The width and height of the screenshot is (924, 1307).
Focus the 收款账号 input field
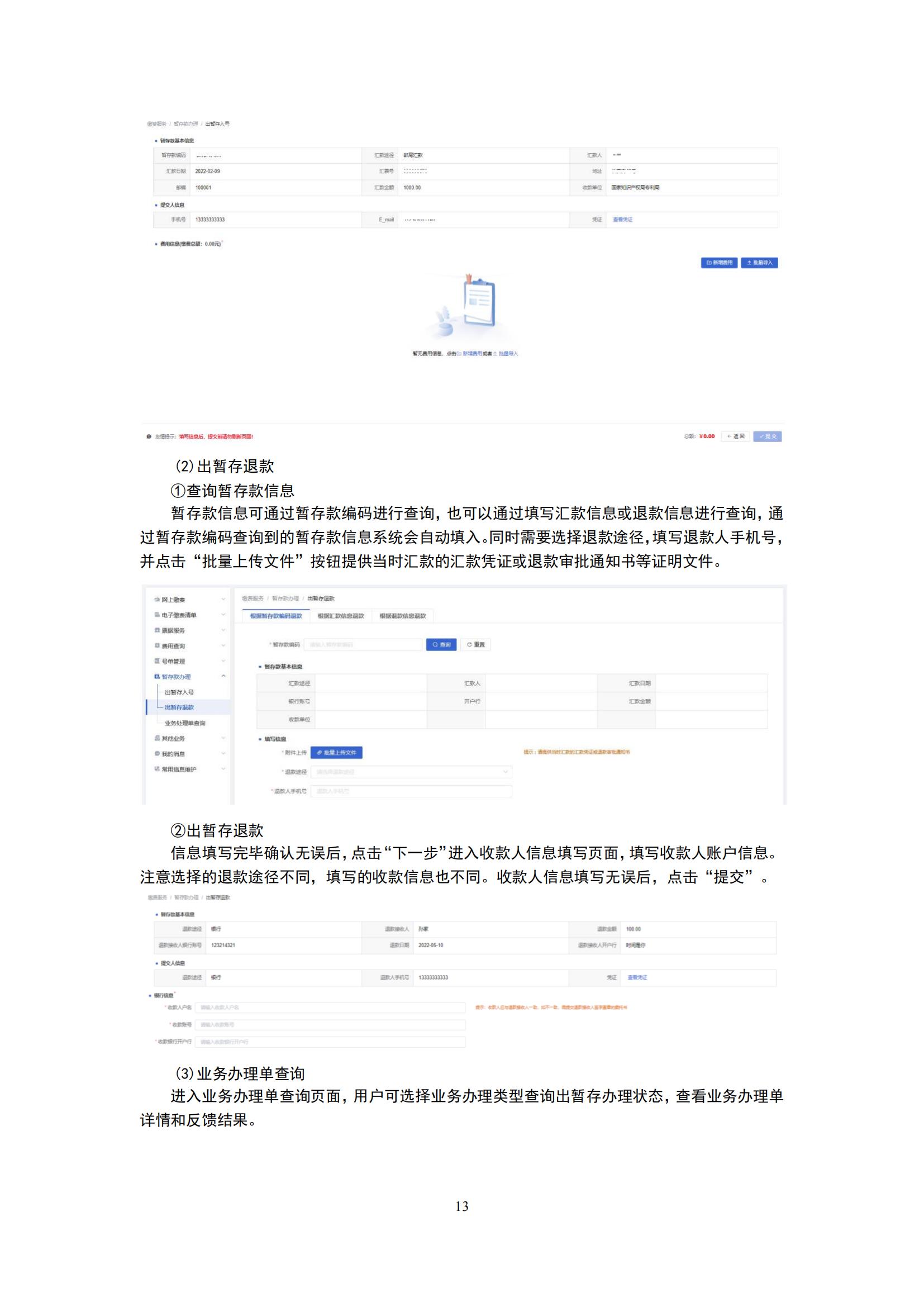(x=330, y=1025)
